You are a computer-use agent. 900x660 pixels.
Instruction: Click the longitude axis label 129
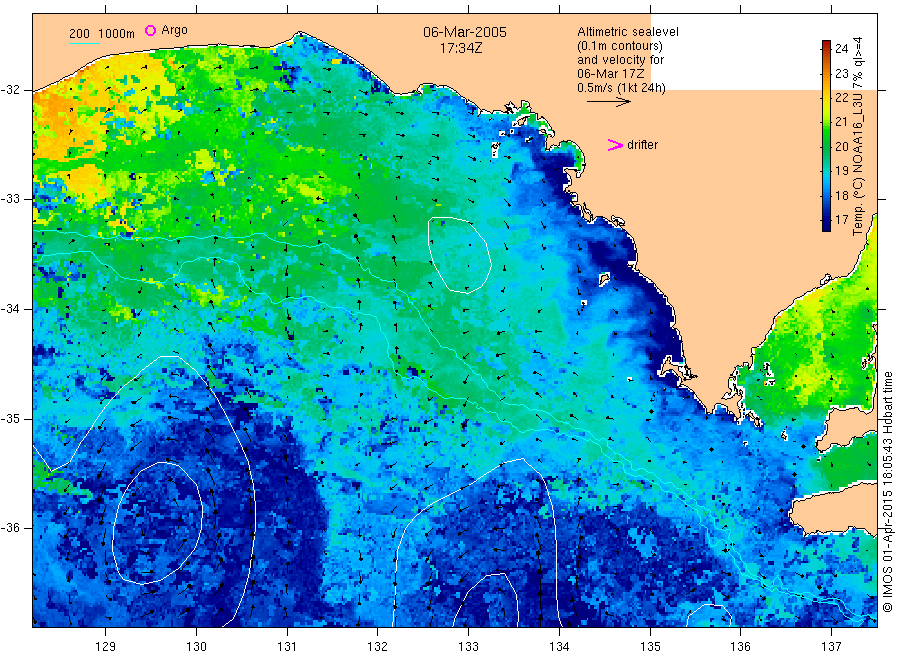point(106,647)
